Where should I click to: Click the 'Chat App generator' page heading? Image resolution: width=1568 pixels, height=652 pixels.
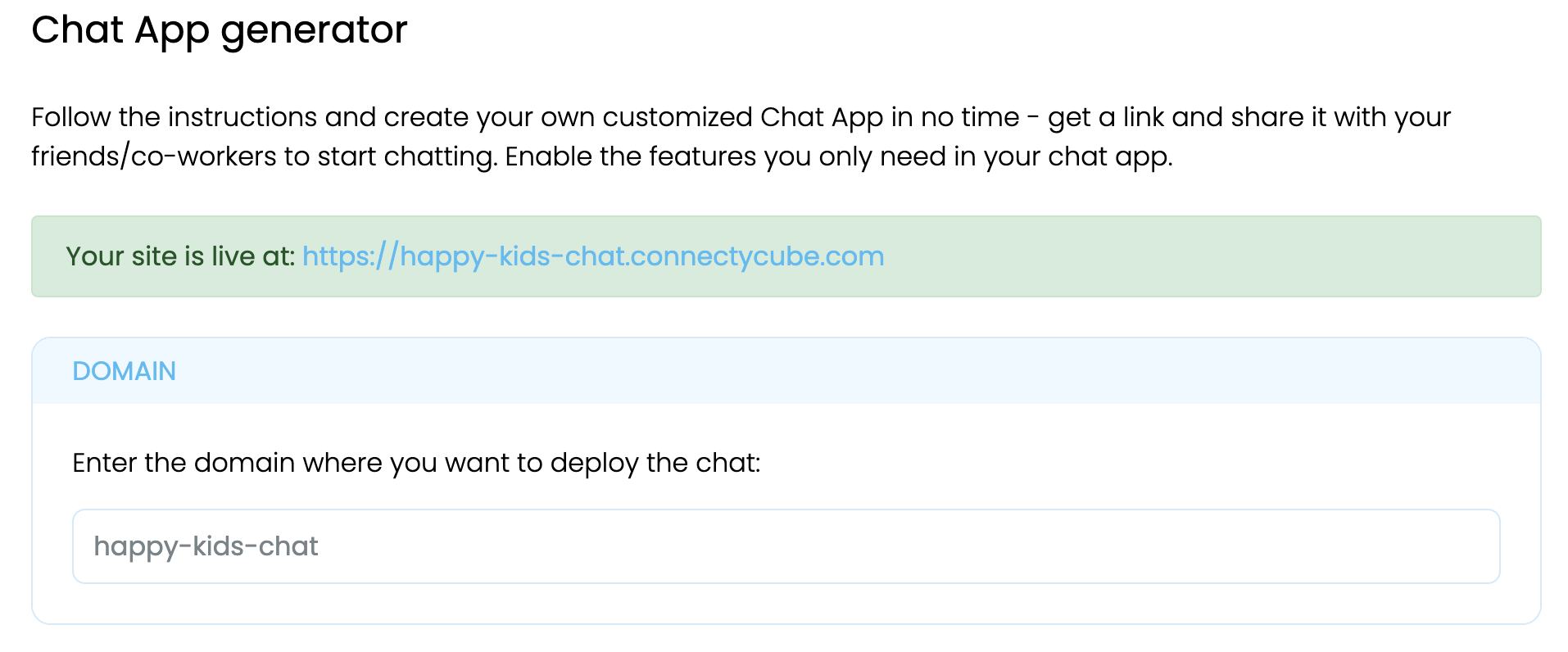[219, 30]
